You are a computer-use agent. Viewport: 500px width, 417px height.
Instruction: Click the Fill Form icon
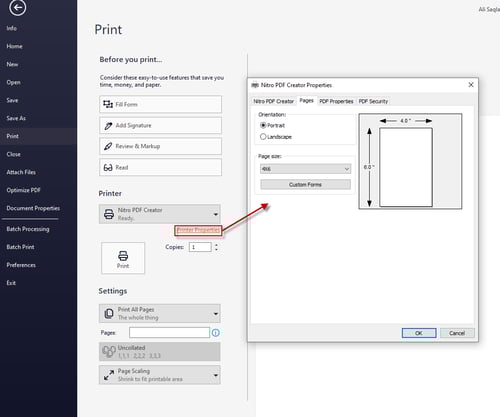(108, 104)
